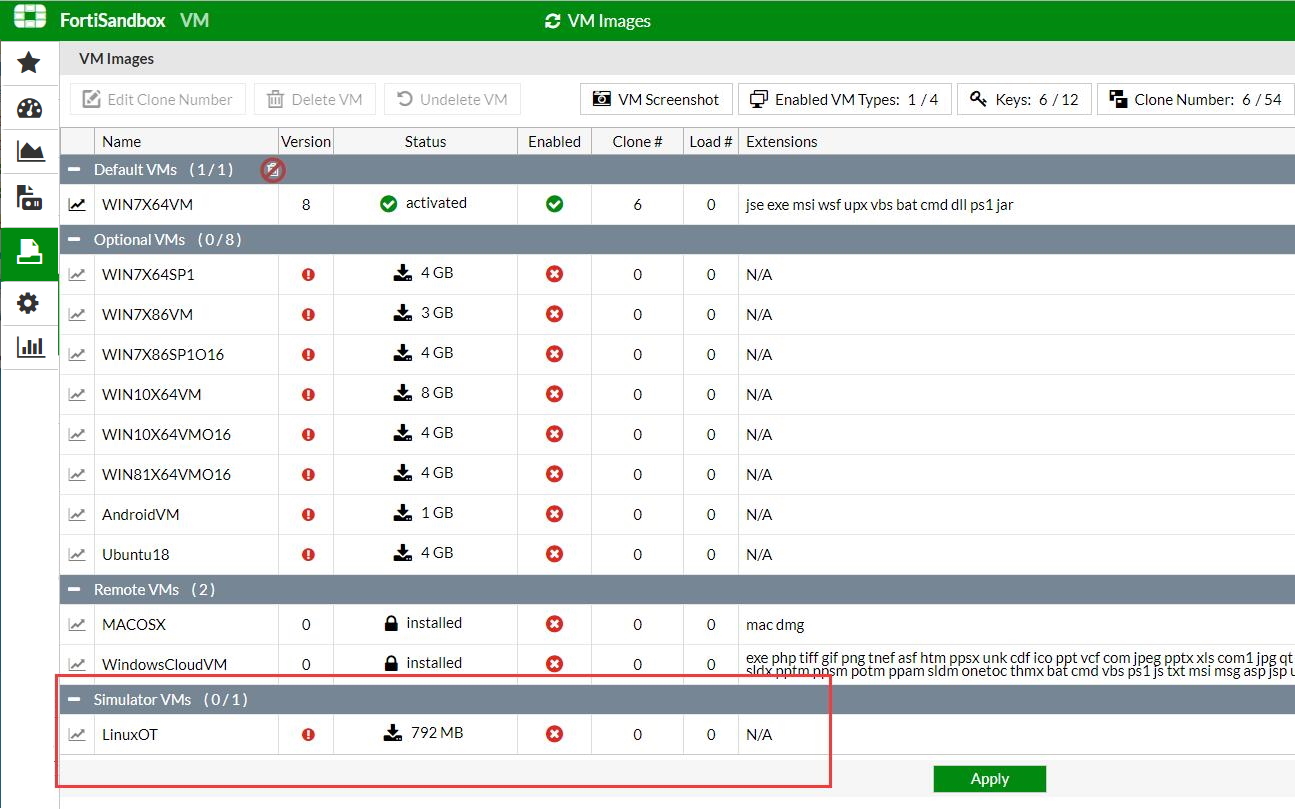Screen dimensions: 1295x809
Task: Click the green Apply button
Action: pyautogui.click(x=989, y=779)
